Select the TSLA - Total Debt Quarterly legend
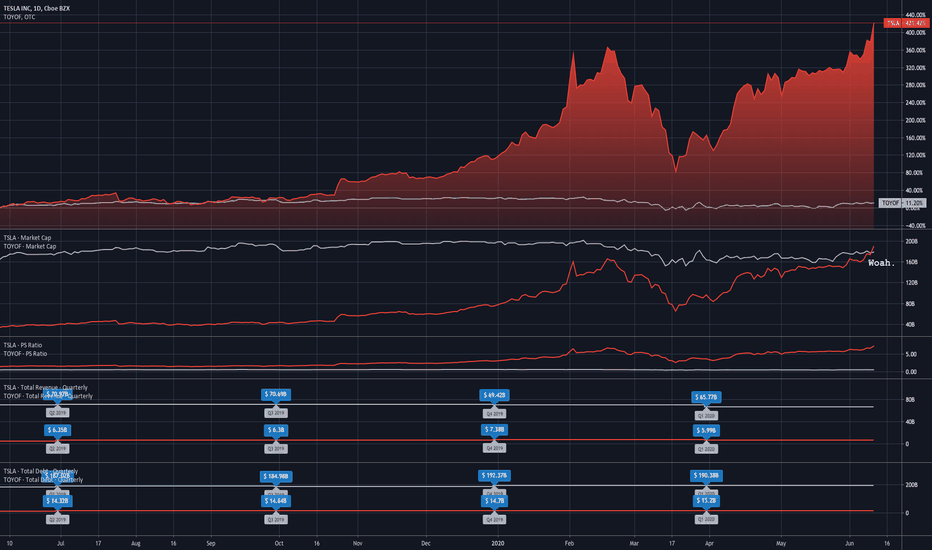The height and width of the screenshot is (550, 932). pos(40,472)
